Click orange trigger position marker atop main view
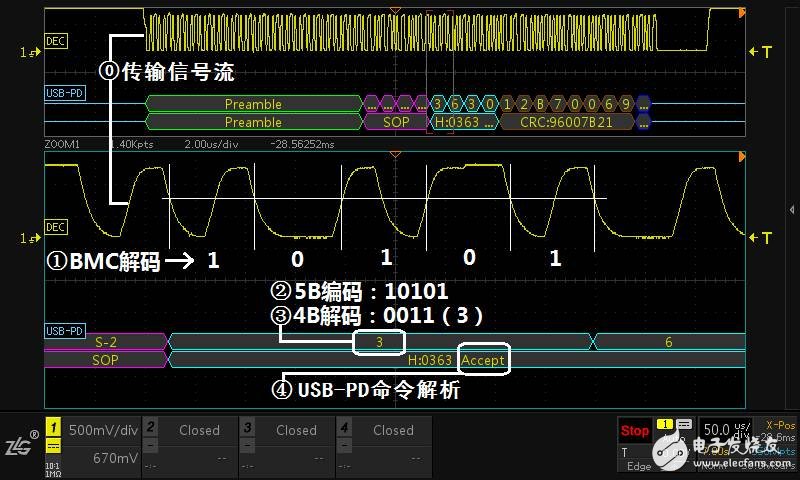 tap(395, 10)
